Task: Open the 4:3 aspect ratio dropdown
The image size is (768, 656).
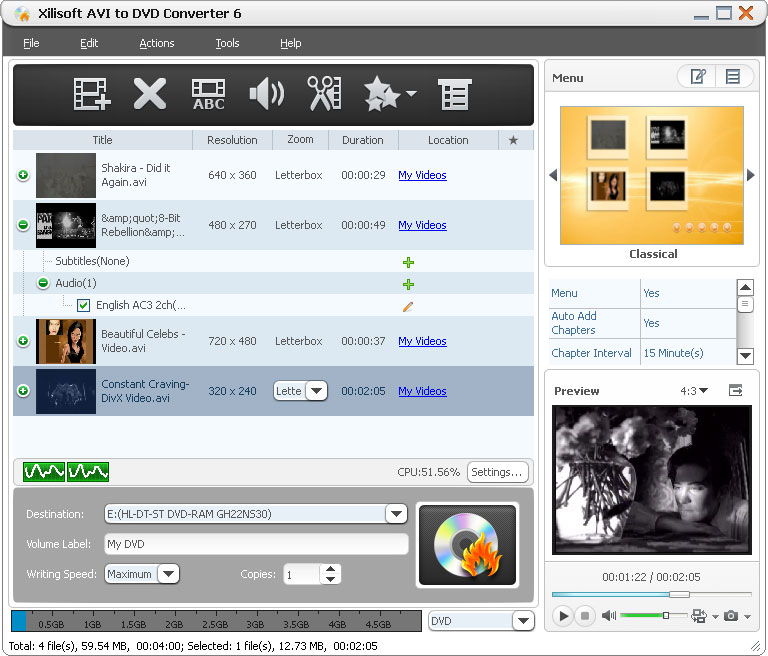Action: tap(694, 390)
